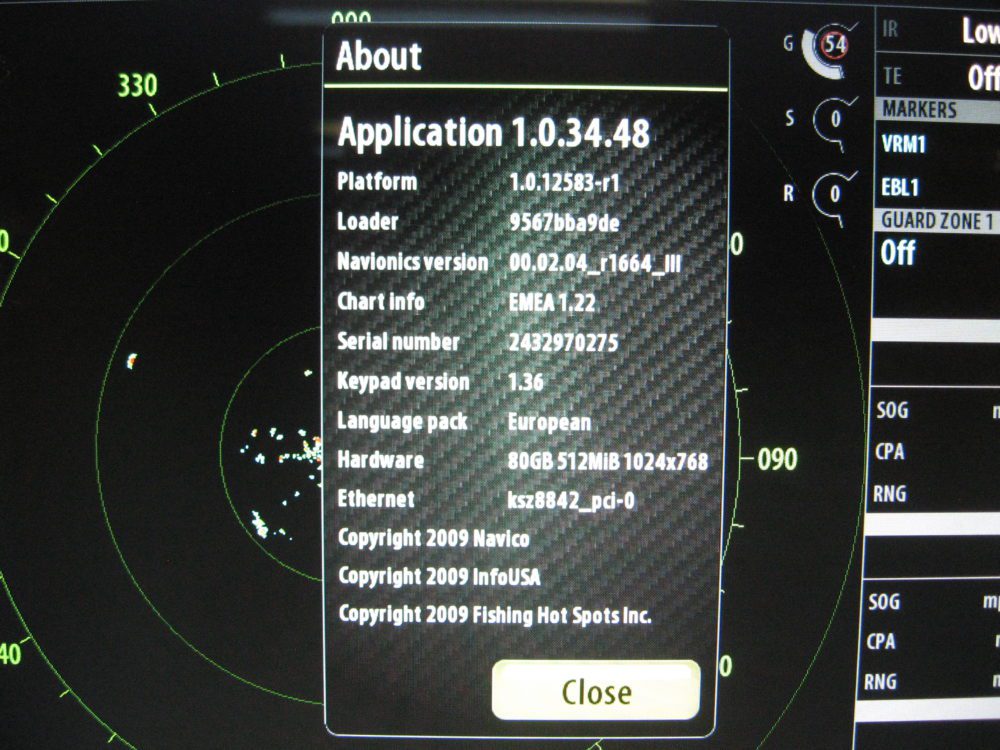Click the Navionics version label
This screenshot has width=1000, height=750.
[x=413, y=262]
